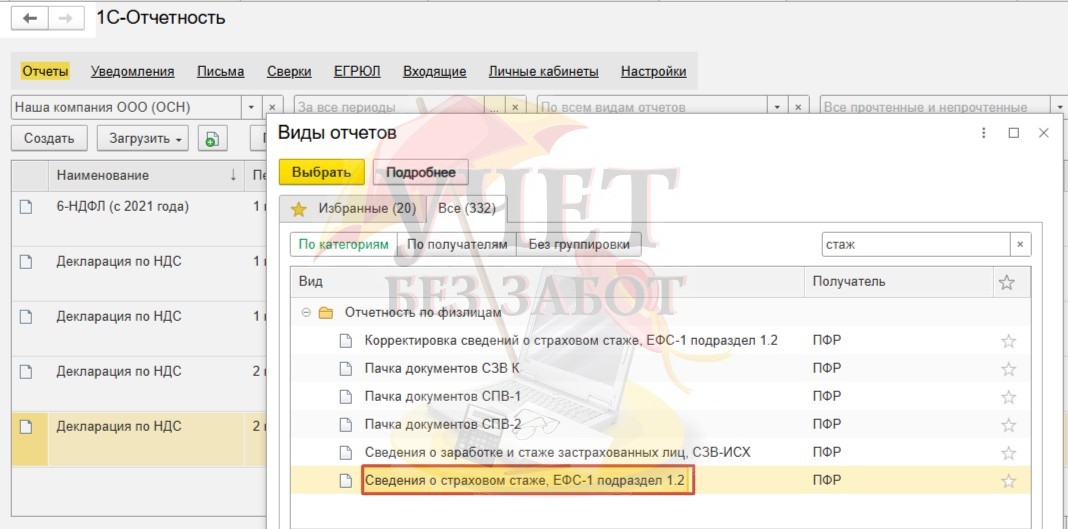
Task: Open the Личные кабинеты section
Action: tap(544, 71)
